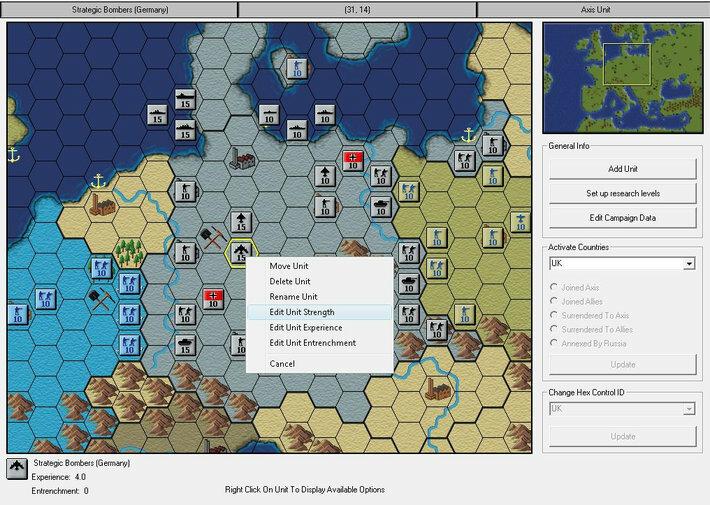Select the highlighted Strategic Bomber unit on the map
The width and height of the screenshot is (710, 505).
click(x=241, y=252)
